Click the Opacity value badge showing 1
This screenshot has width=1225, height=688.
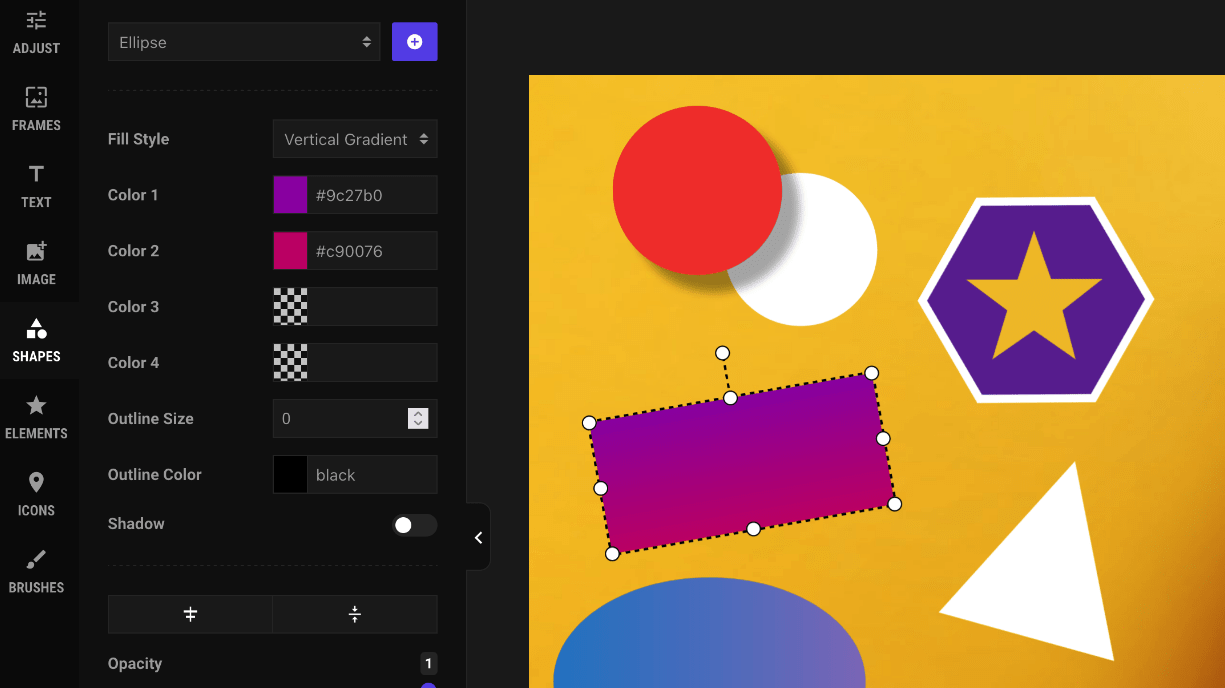(428, 664)
